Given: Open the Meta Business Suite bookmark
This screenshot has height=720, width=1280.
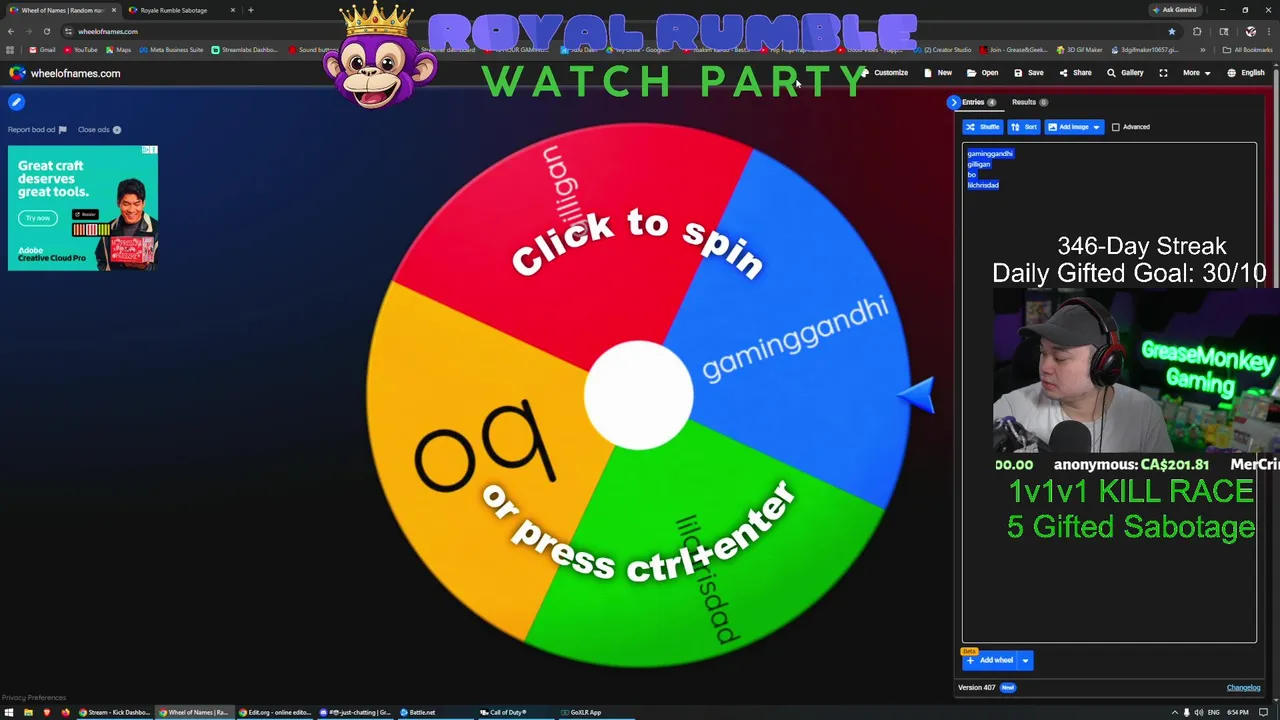Looking at the screenshot, I should click(x=171, y=50).
